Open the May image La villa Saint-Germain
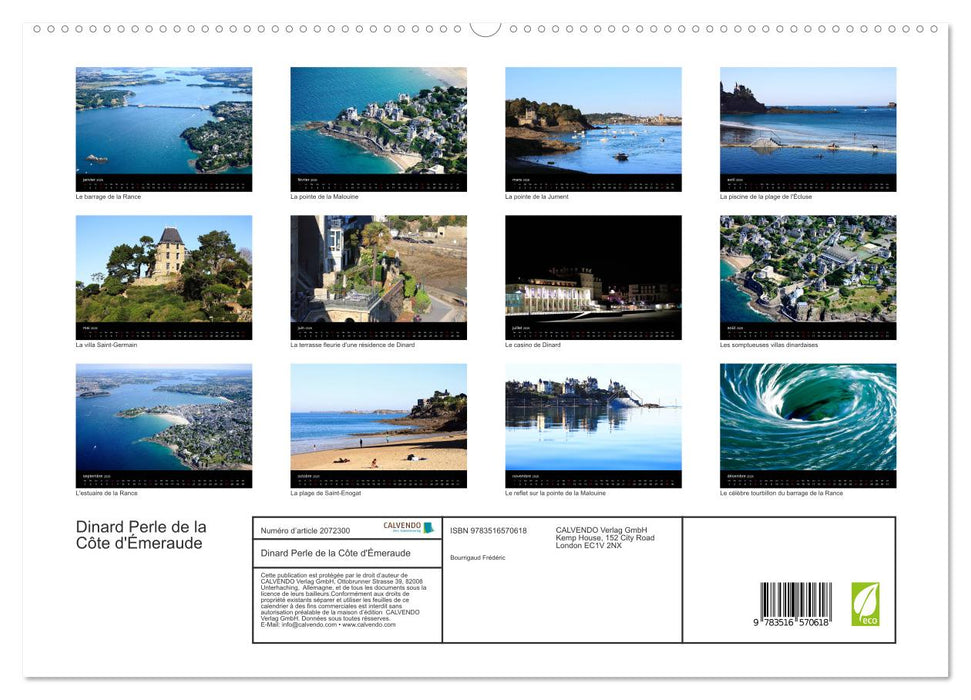The width and height of the screenshot is (971, 700). [164, 276]
